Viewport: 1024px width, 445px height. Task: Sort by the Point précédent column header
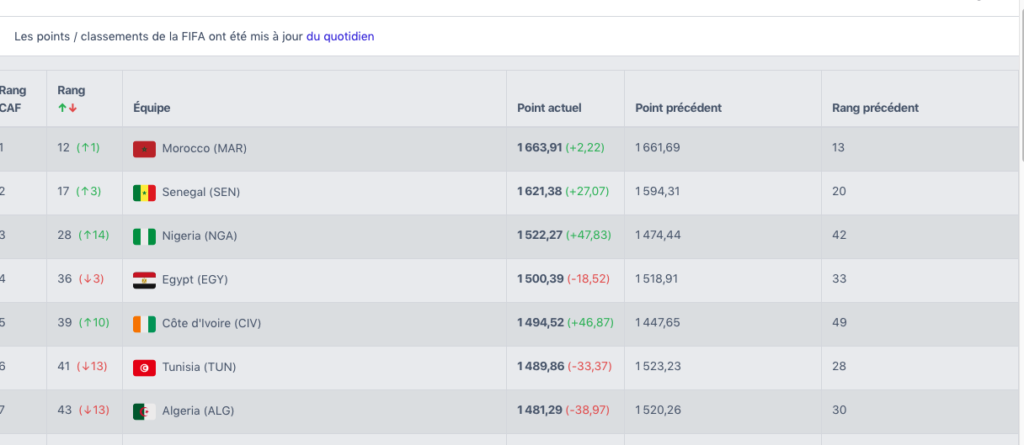point(678,108)
